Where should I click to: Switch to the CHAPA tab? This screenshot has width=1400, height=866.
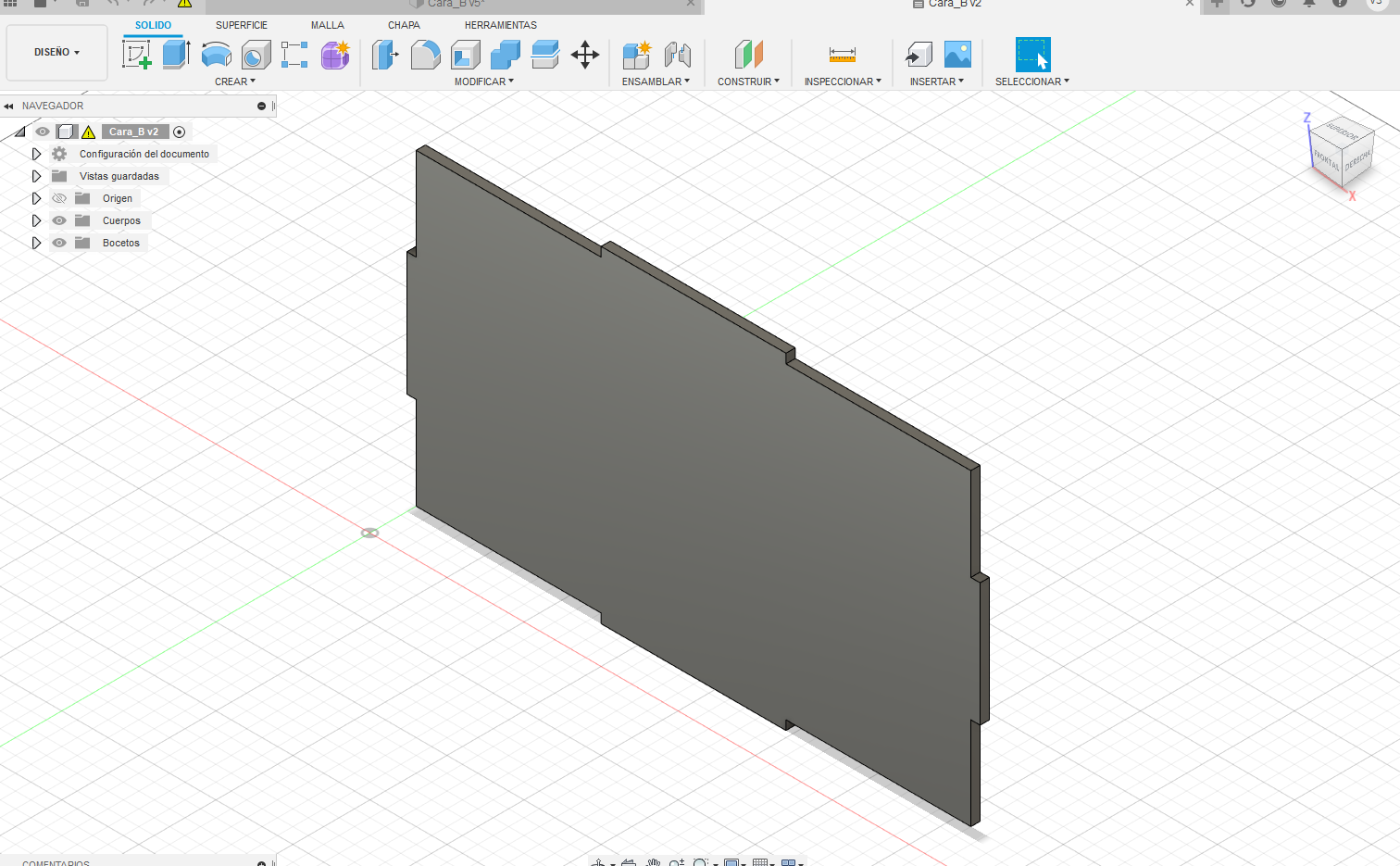tap(404, 25)
